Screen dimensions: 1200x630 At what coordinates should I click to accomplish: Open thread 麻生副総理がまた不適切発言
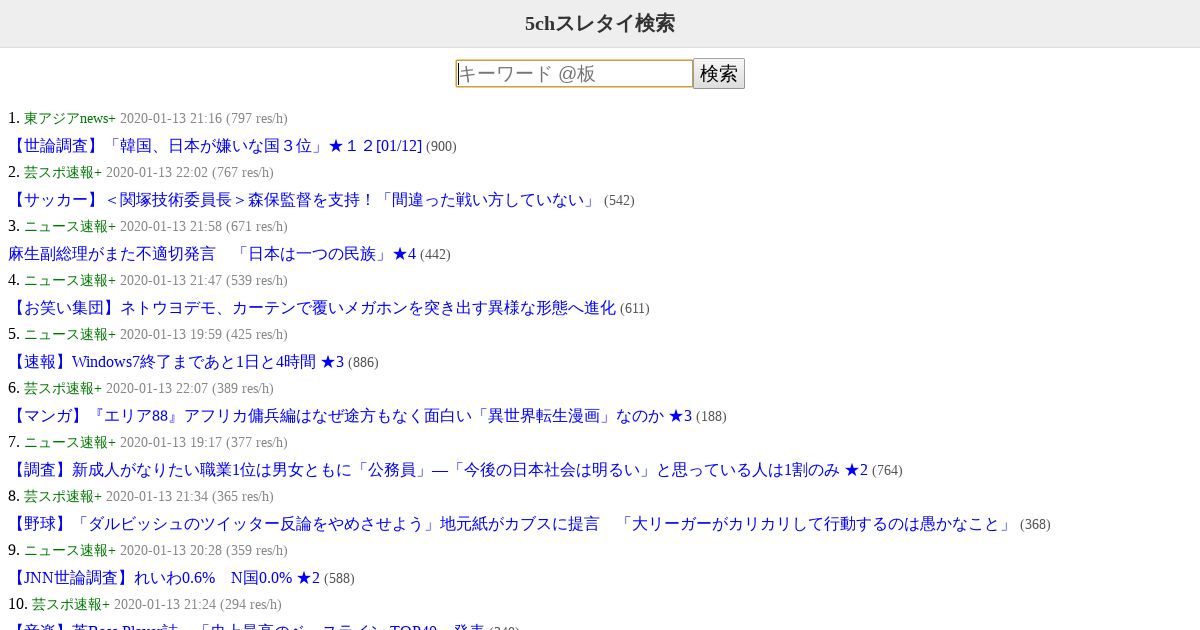coord(212,254)
